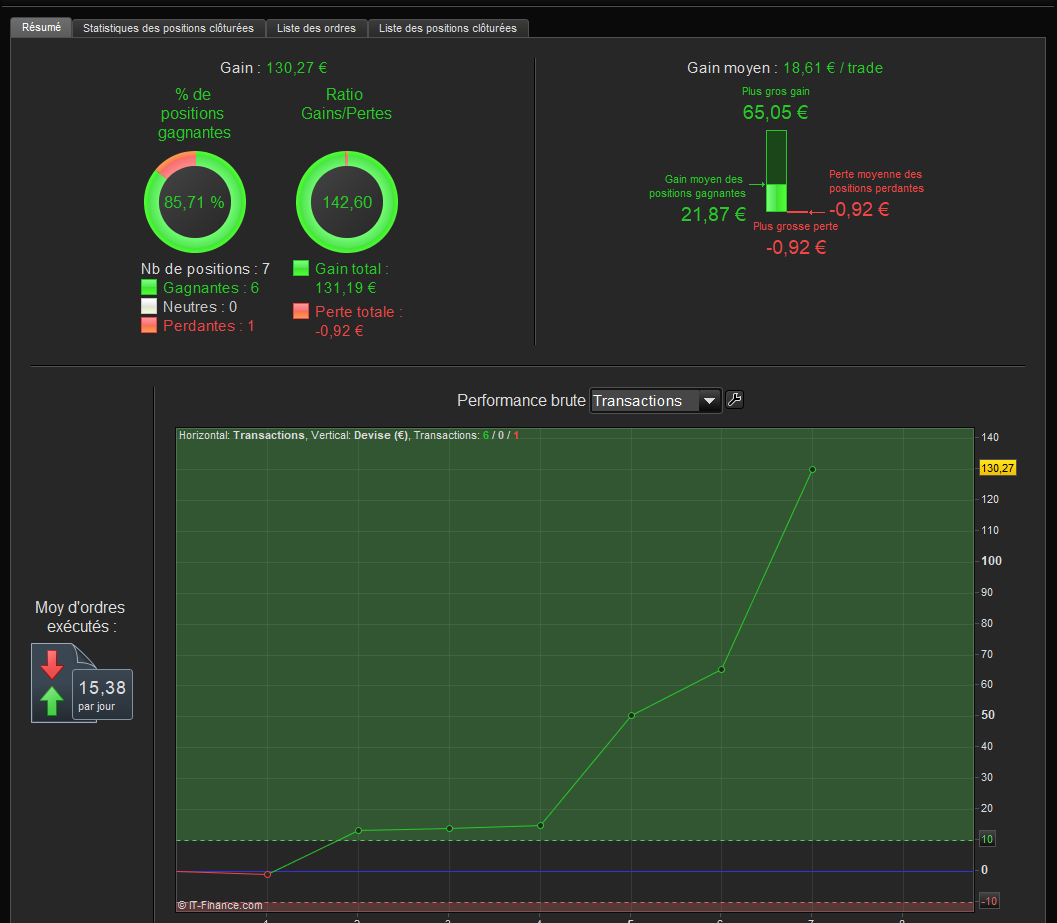Viewport: 1057px width, 923px height.
Task: Click the 15,38 par jour badge
Action: coord(102,693)
